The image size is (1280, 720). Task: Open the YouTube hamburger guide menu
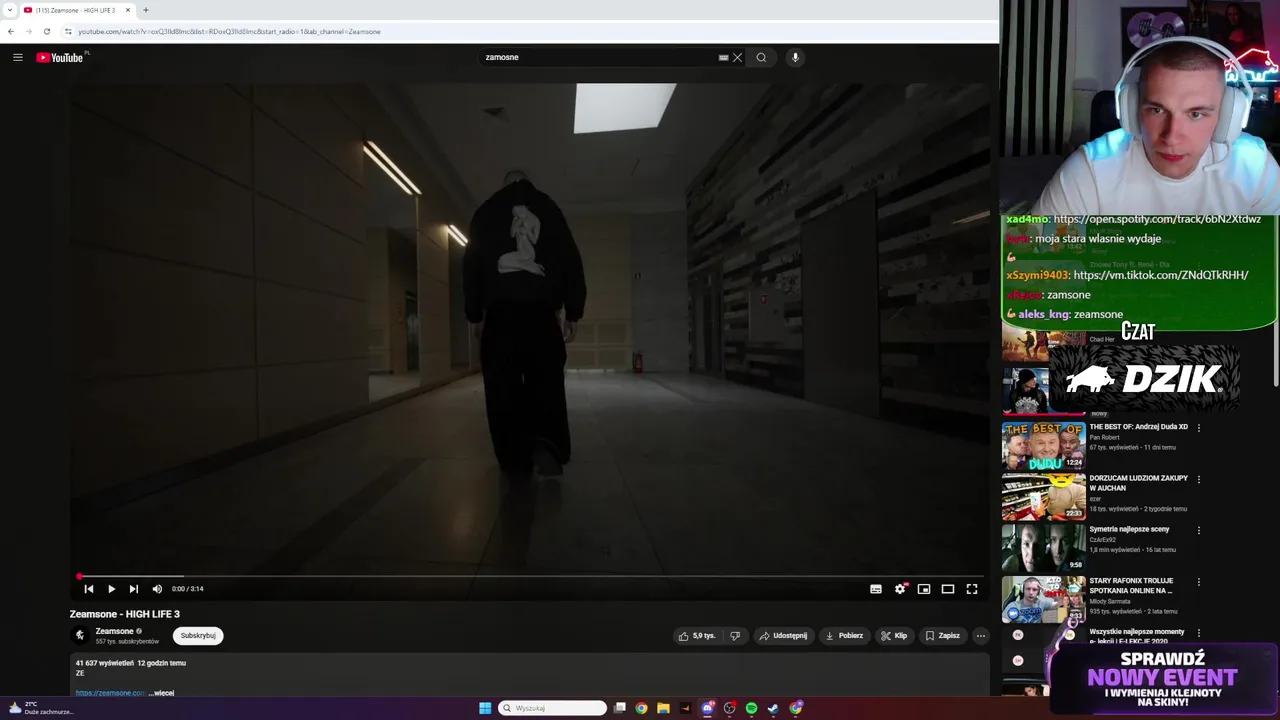coord(17,57)
